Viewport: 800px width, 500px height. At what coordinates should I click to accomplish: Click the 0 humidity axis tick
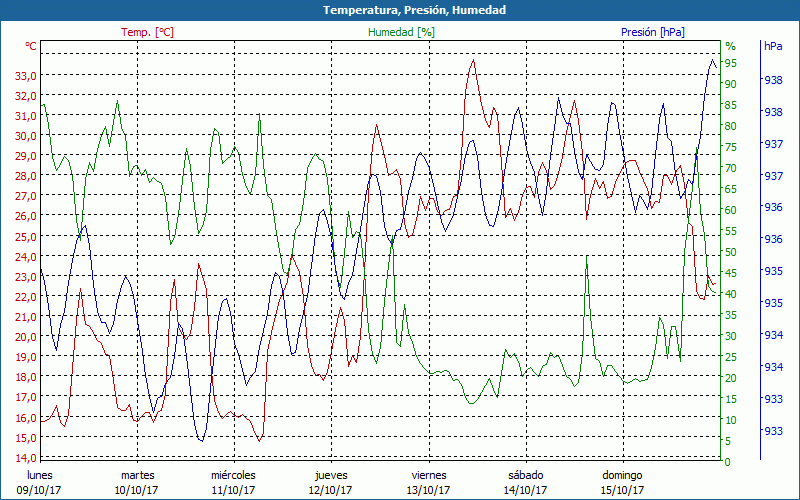tap(727, 462)
